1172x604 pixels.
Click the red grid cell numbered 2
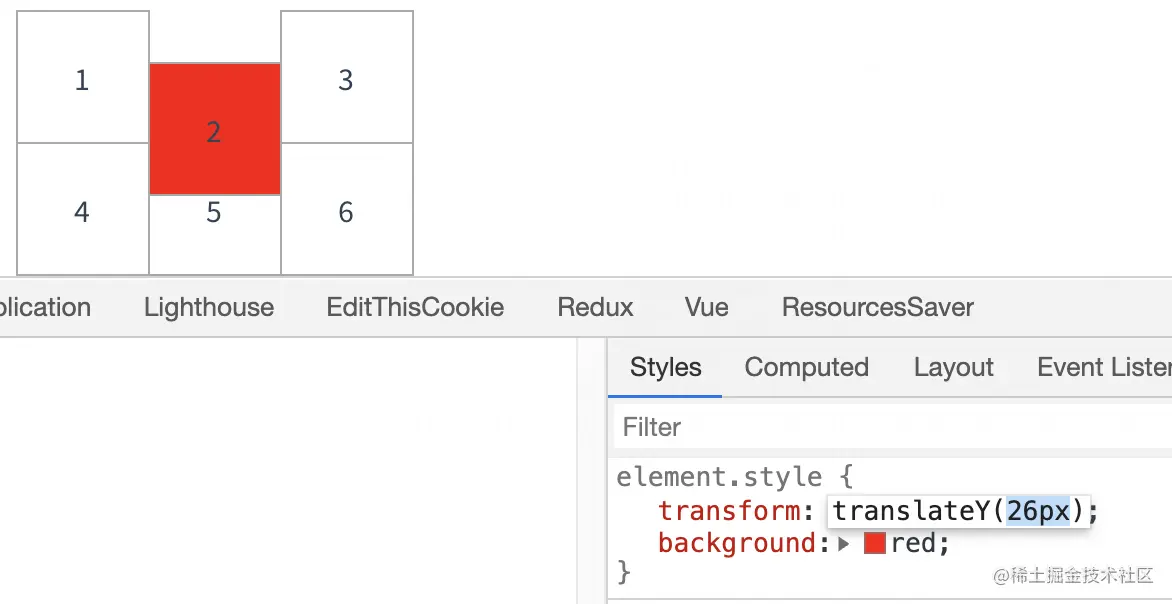pyautogui.click(x=214, y=130)
